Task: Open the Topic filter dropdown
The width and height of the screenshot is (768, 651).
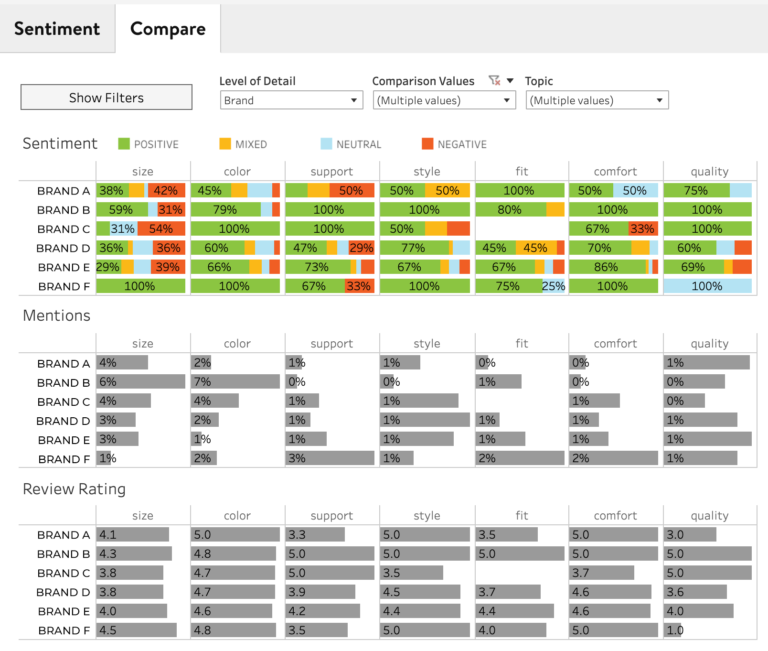Action: click(x=597, y=100)
